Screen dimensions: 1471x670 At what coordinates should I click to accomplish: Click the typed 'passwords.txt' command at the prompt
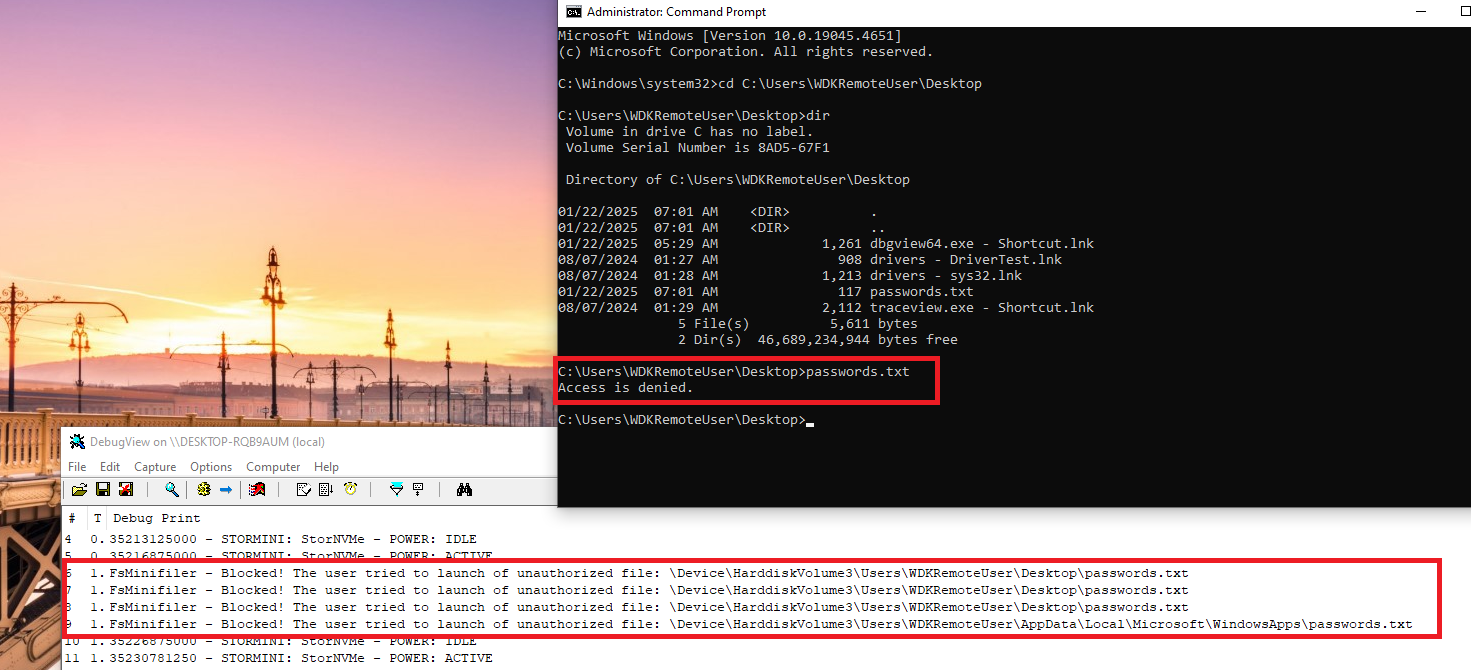[x=858, y=372]
